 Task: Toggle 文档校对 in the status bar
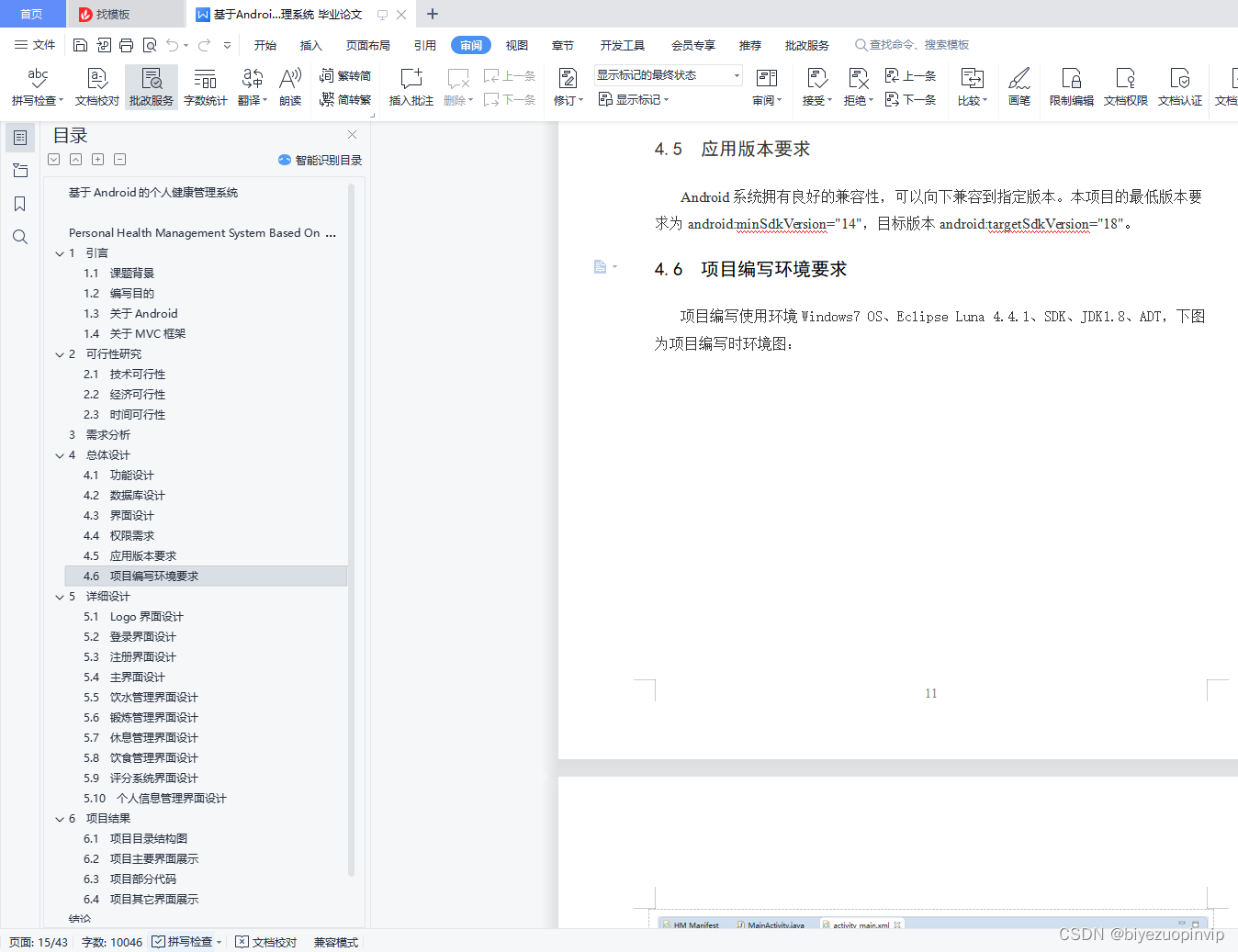(x=266, y=942)
